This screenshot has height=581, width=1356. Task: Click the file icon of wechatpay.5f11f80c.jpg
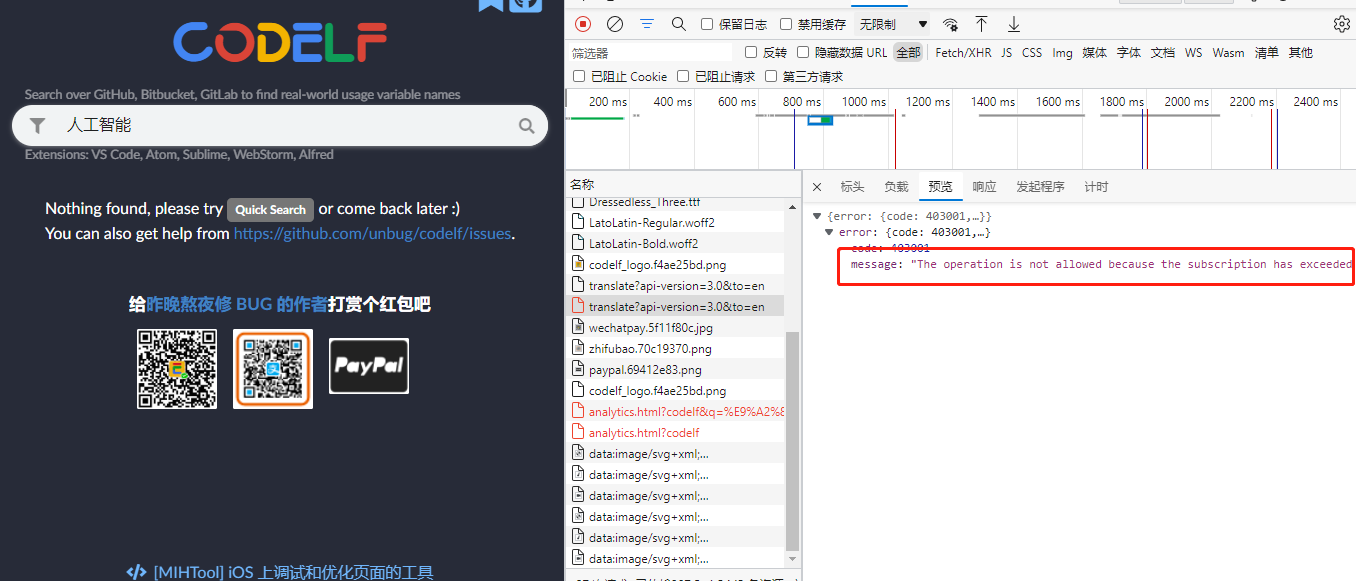pos(578,327)
